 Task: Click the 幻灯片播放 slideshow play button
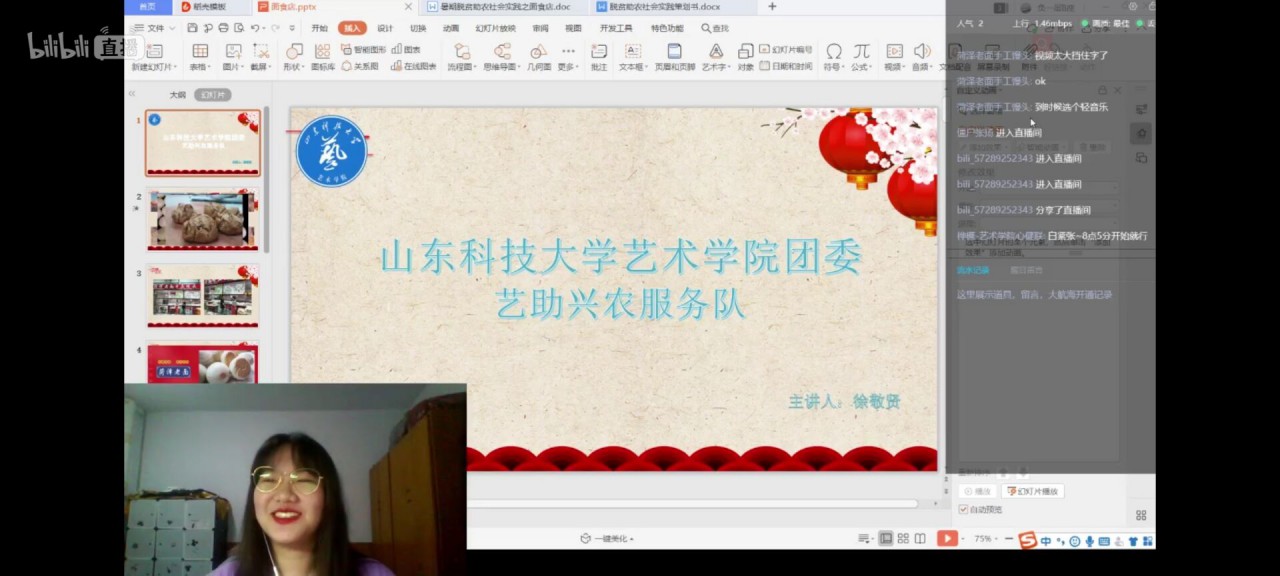[1032, 491]
